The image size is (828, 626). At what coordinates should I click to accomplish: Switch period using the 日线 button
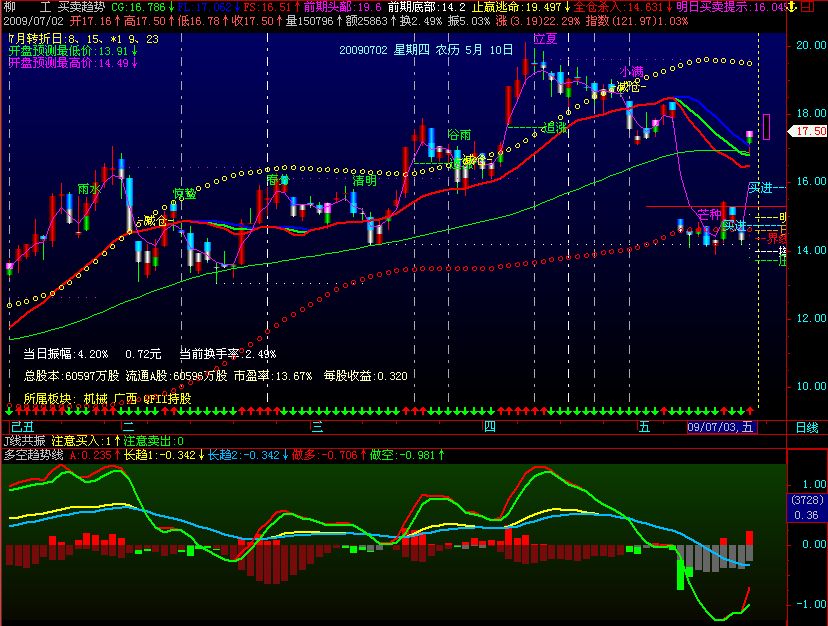pyautogui.click(x=807, y=427)
